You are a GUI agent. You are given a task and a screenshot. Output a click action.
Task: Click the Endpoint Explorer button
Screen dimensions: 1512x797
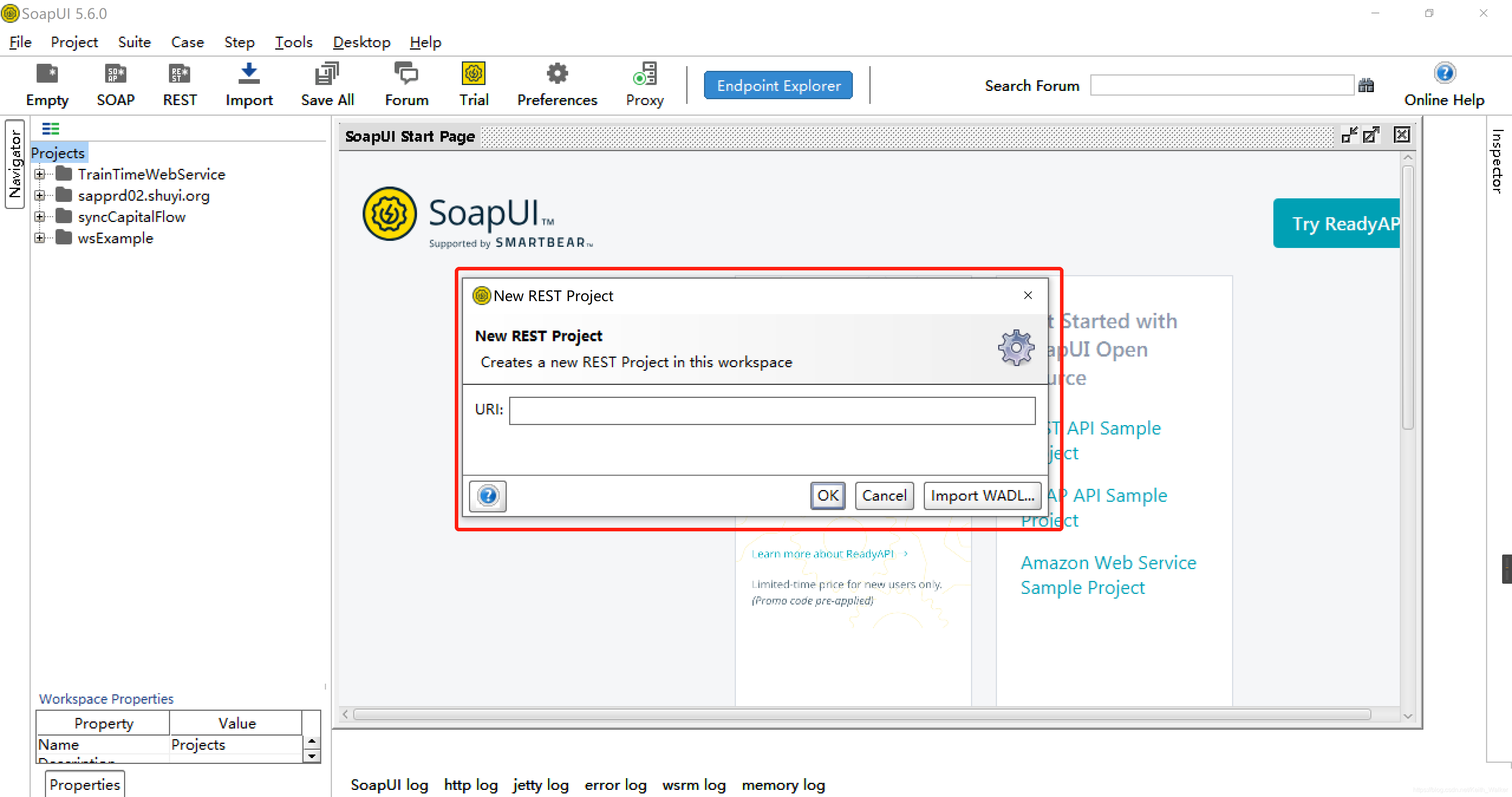click(778, 86)
